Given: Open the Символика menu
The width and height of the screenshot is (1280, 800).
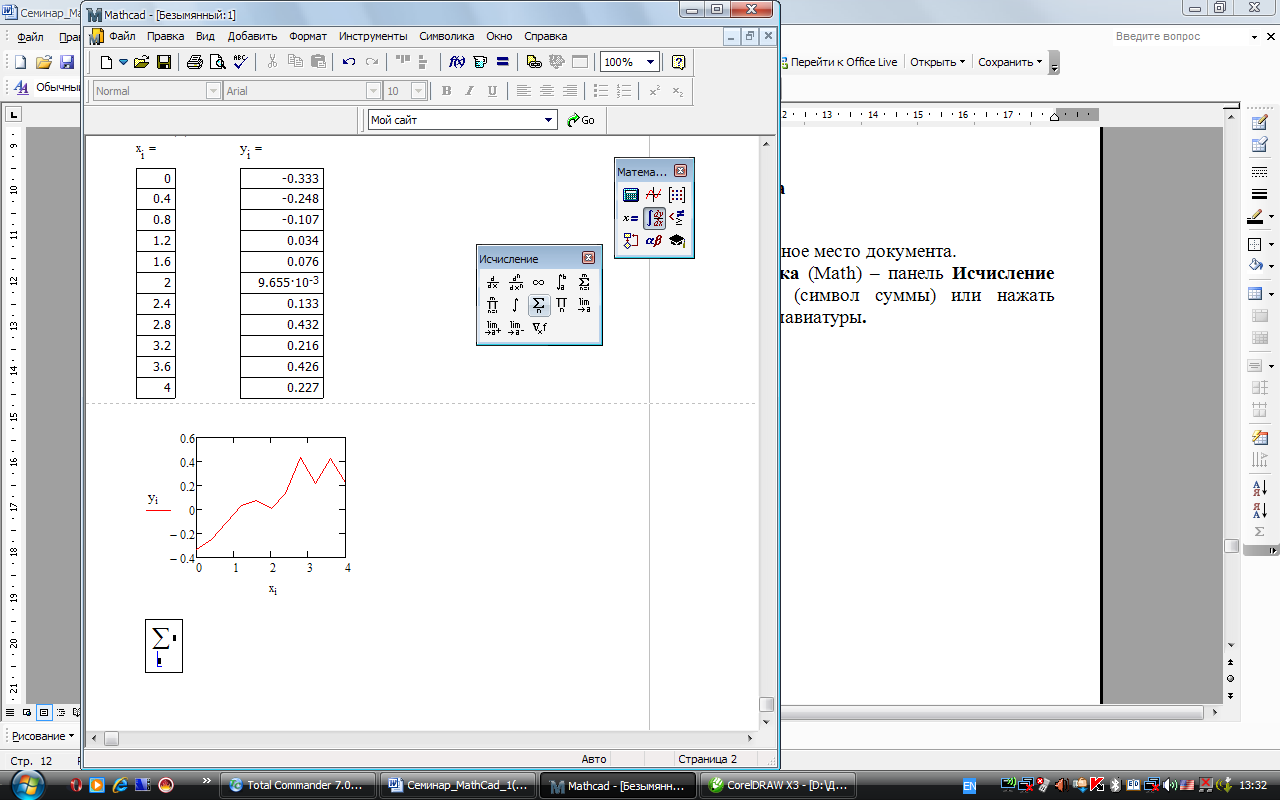Looking at the screenshot, I should (x=447, y=36).
